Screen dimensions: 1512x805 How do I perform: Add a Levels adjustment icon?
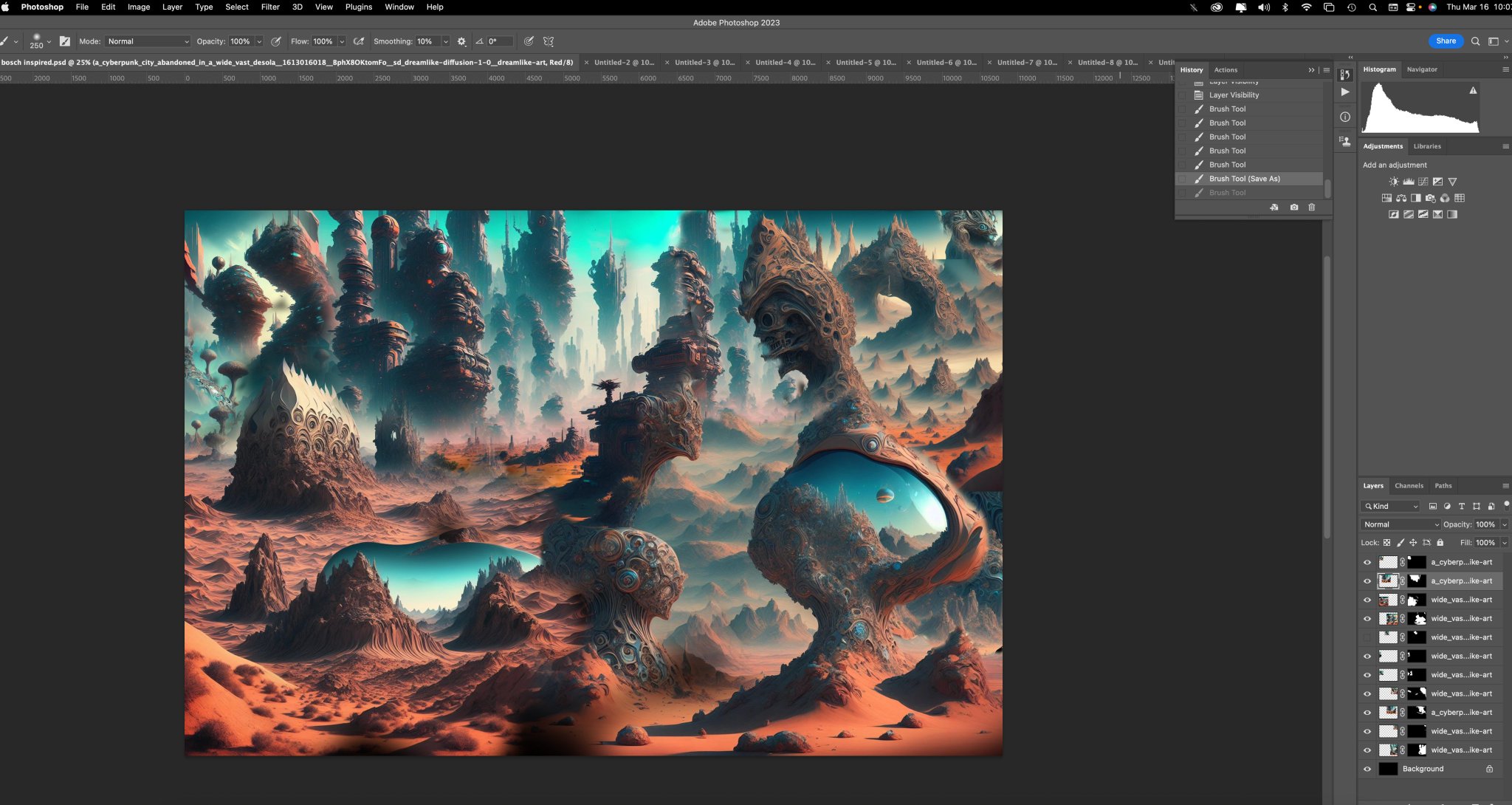point(1408,182)
